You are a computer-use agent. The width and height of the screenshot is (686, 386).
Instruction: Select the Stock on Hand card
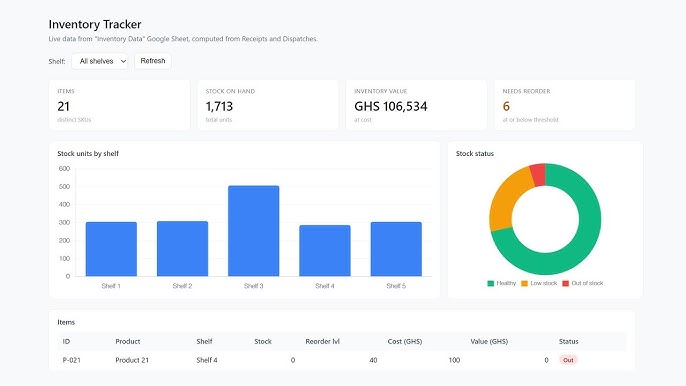(268, 105)
